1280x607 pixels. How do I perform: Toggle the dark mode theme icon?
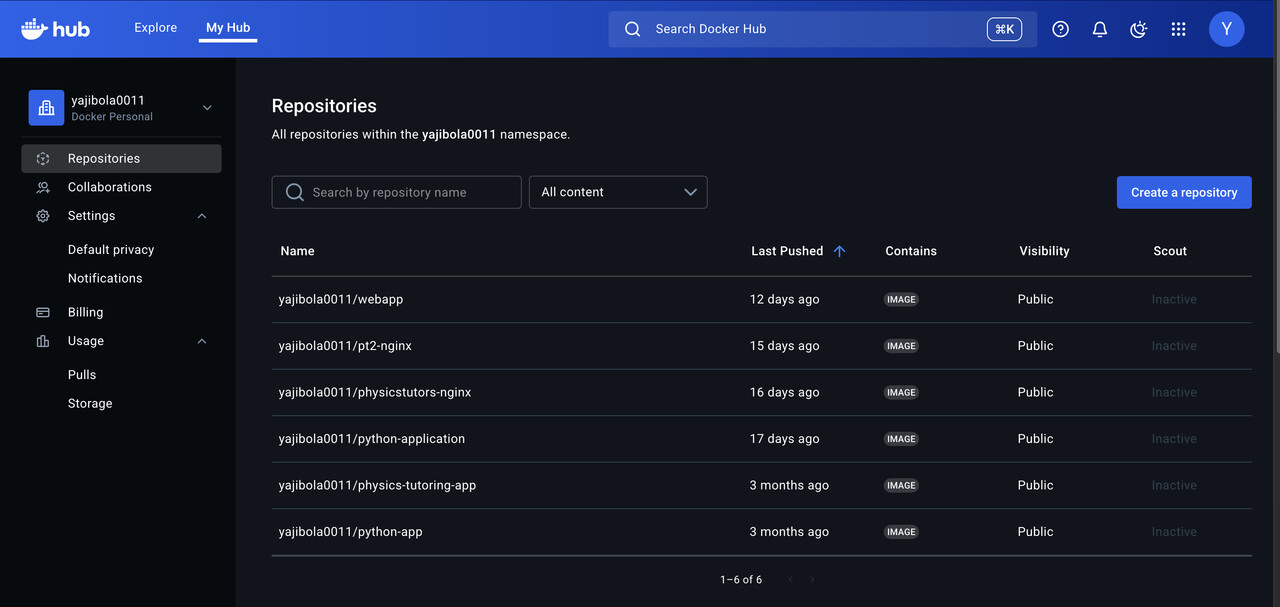[1139, 29]
